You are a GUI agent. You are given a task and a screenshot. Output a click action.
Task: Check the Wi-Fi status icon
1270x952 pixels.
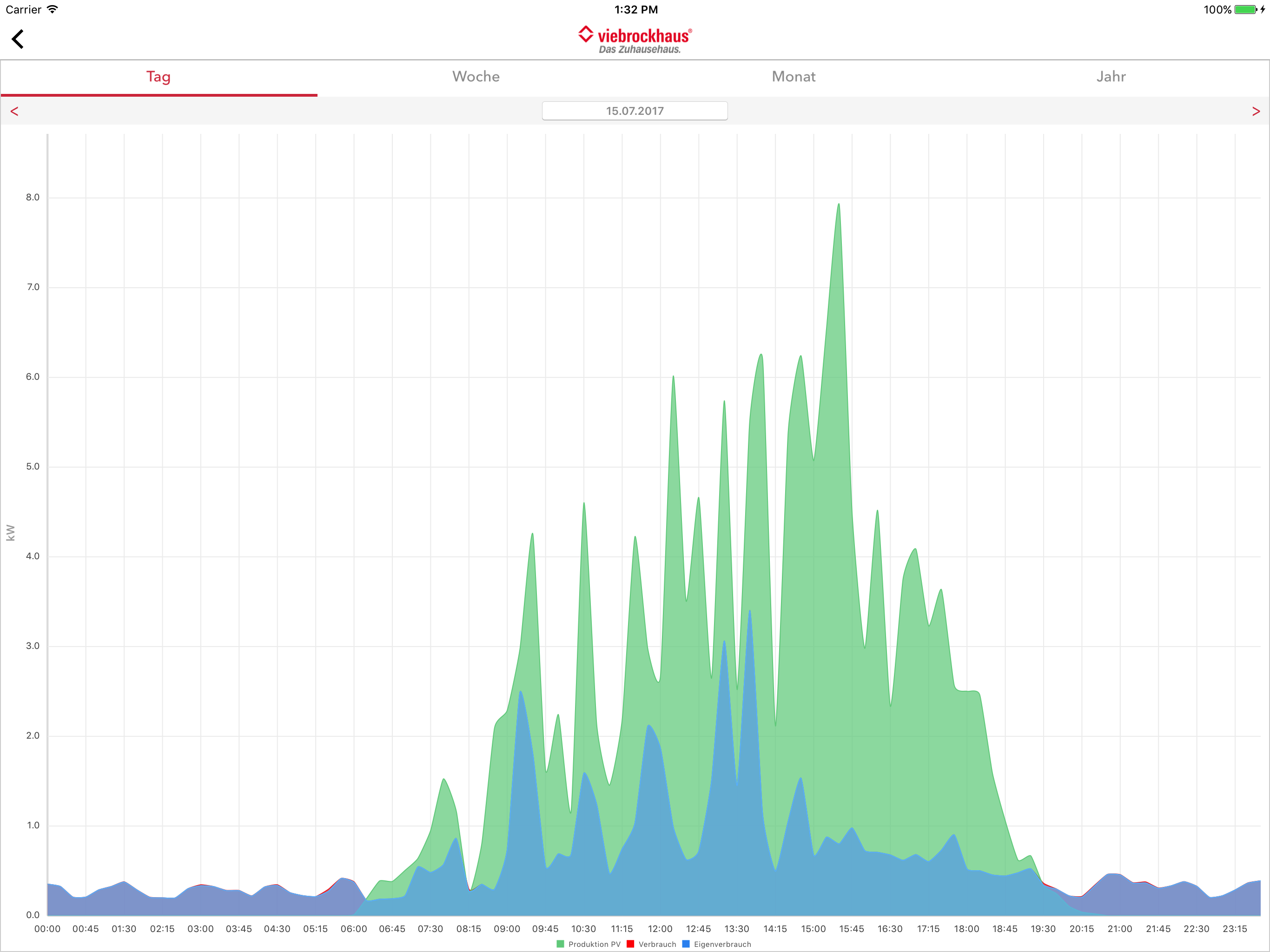pyautogui.click(x=52, y=9)
